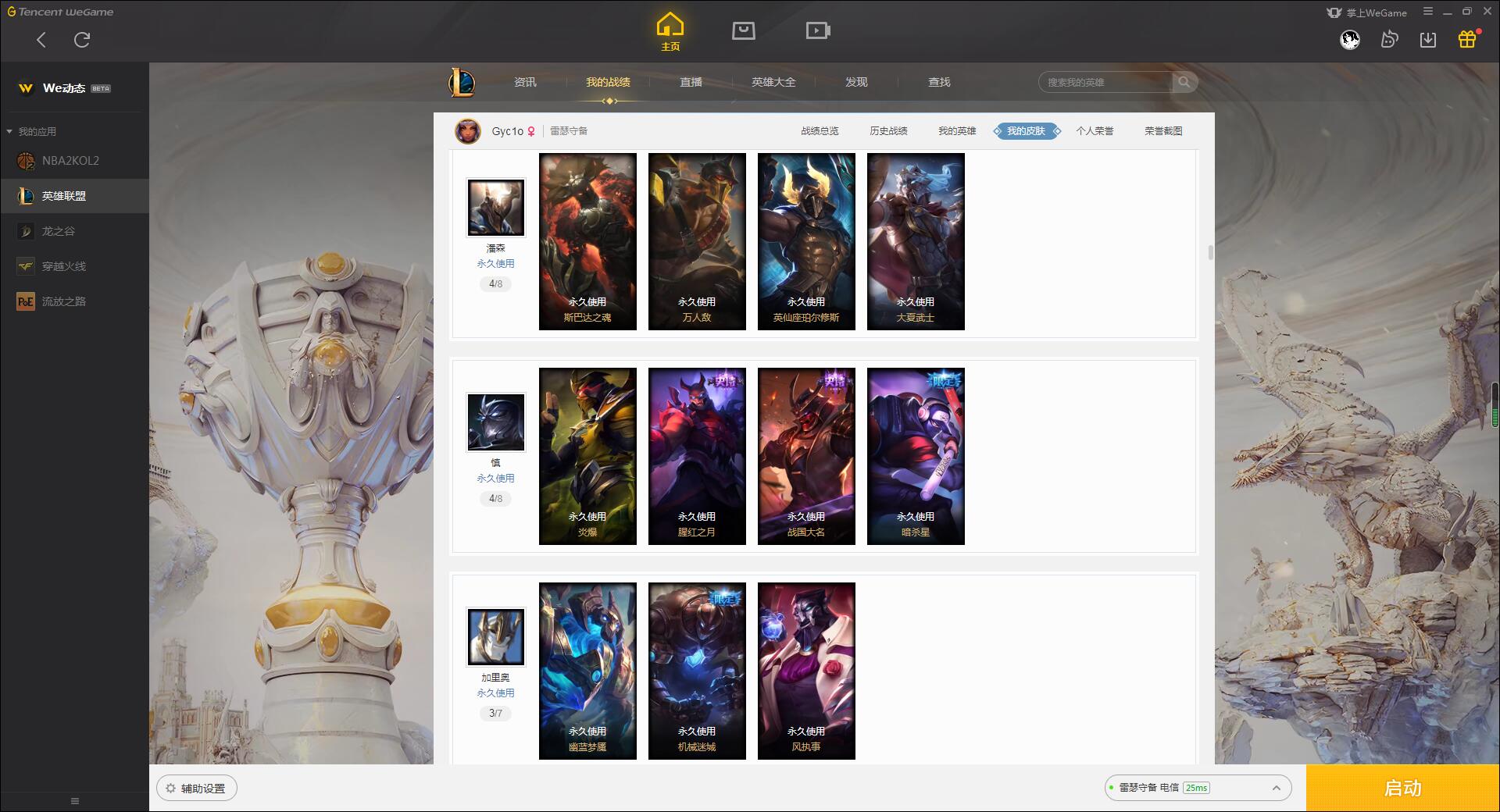The width and height of the screenshot is (1500, 812).
Task: Select 英雄联盟 in the sidebar
Action: [x=74, y=196]
